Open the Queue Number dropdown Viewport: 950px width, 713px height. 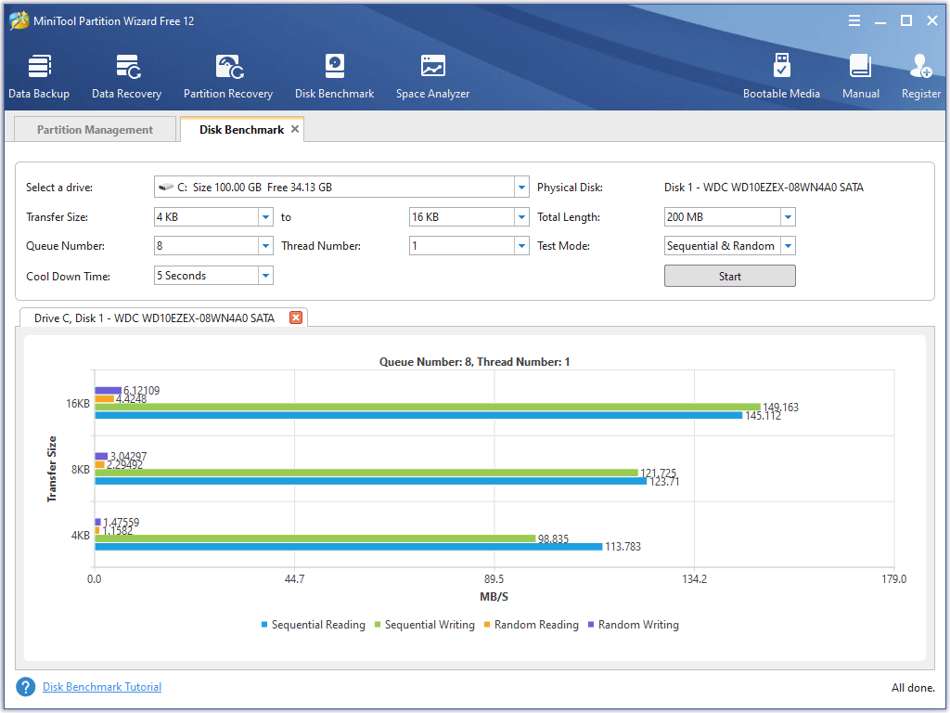click(x=265, y=246)
